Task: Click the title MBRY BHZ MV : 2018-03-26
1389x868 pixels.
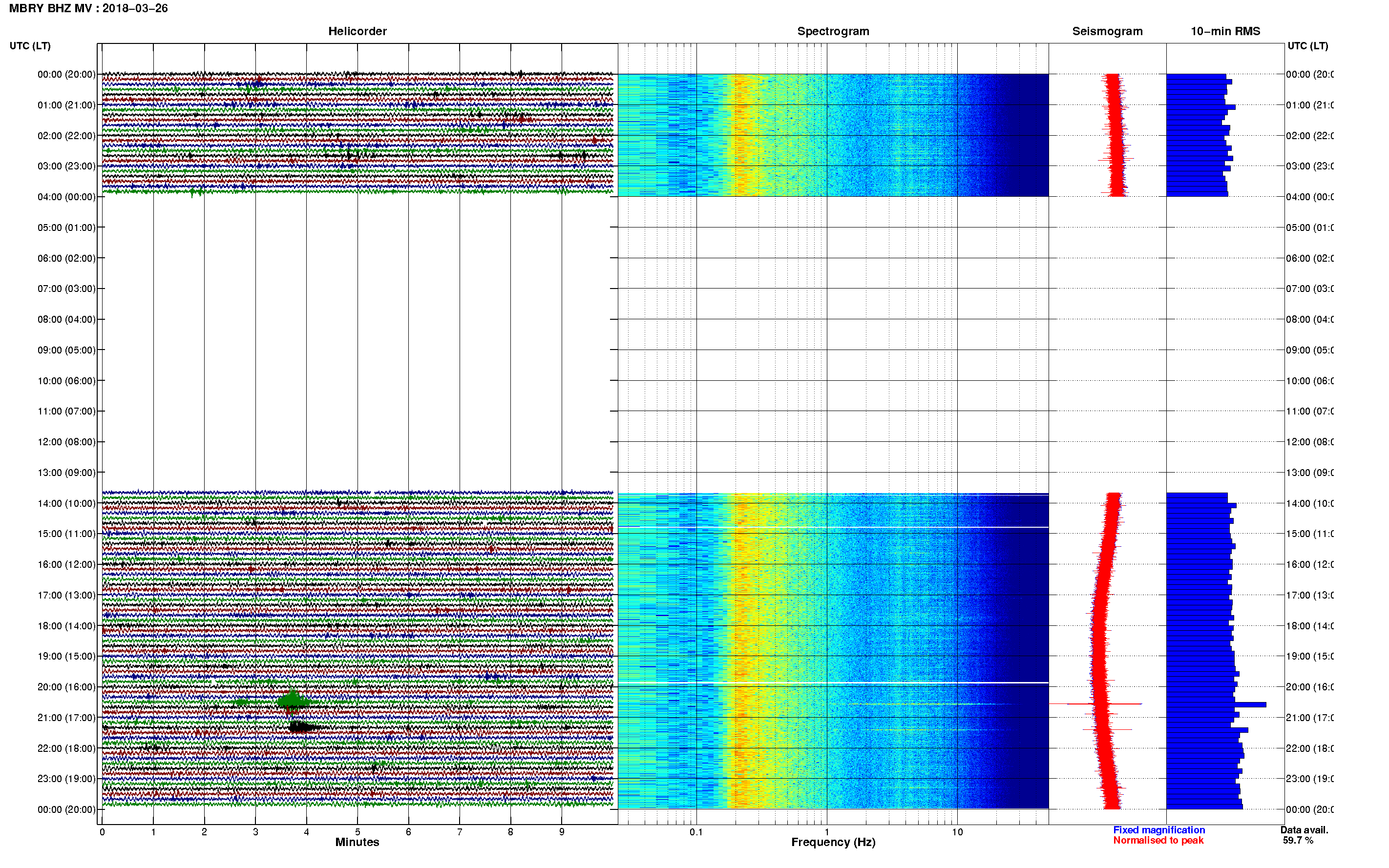Action: point(88,8)
